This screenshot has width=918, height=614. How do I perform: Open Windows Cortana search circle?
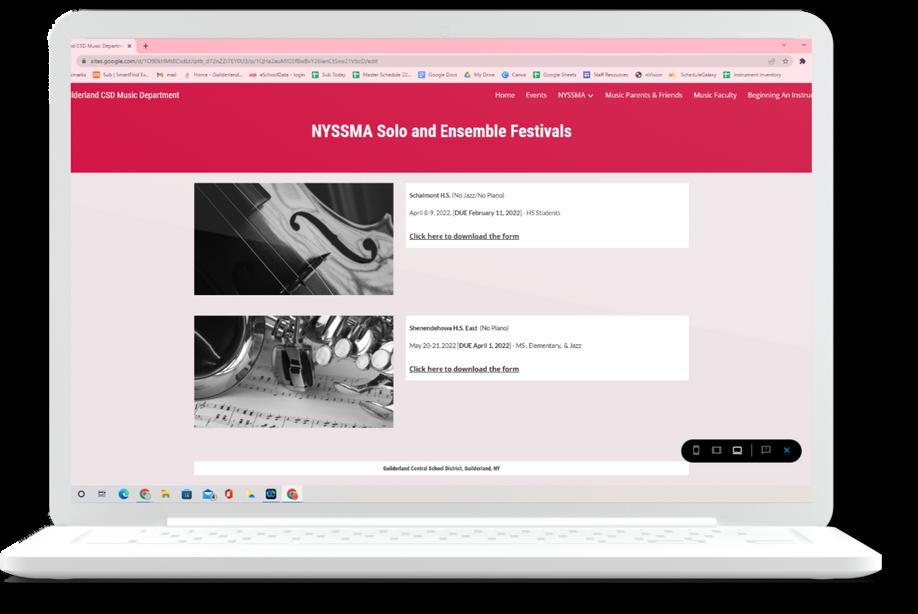point(81,494)
